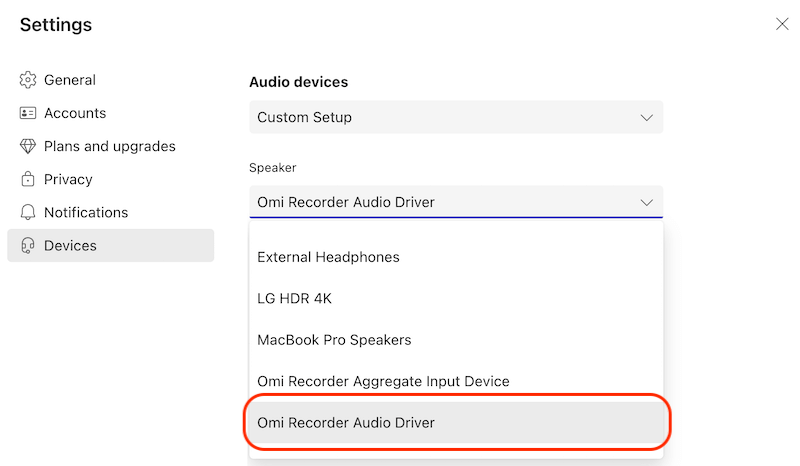Click the Plans and upgrades diamond icon
800x466 pixels.
pyautogui.click(x=28, y=146)
